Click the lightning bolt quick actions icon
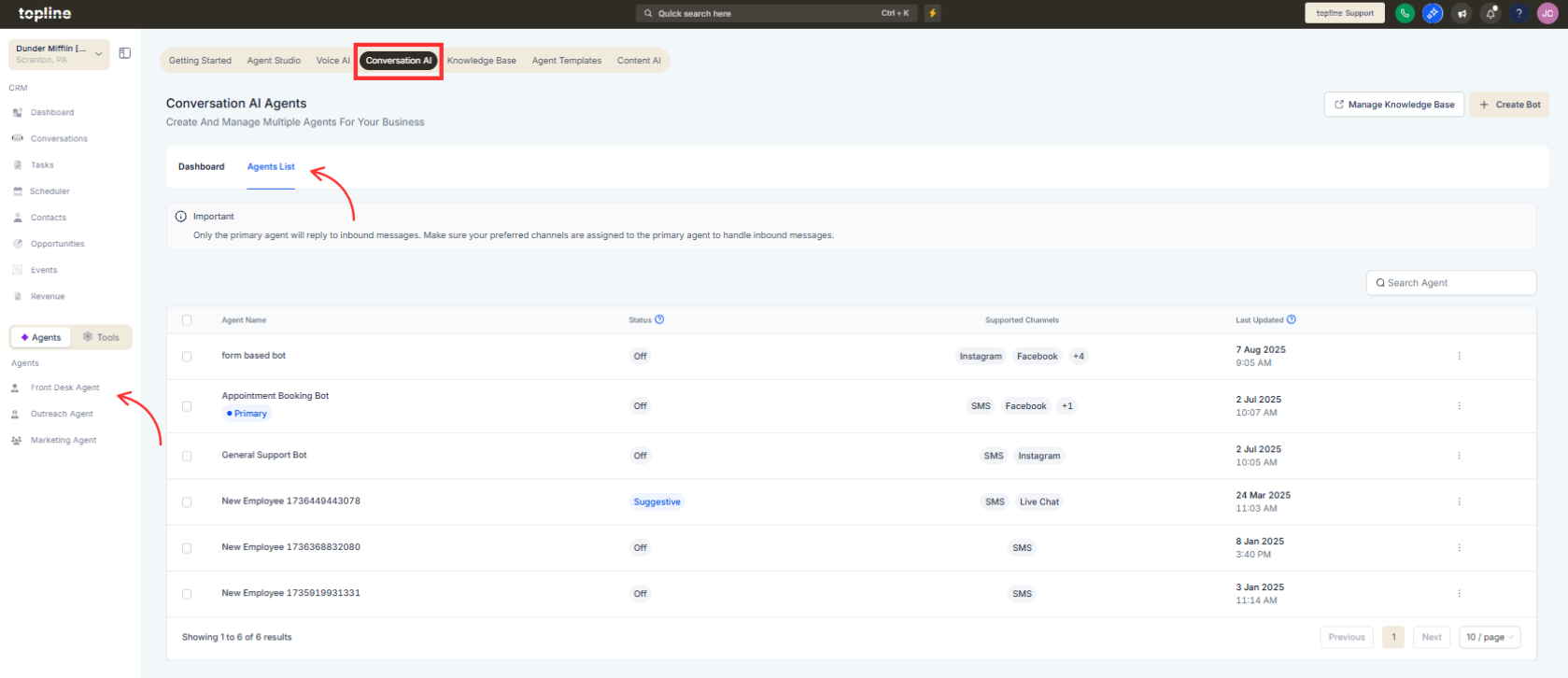 [933, 13]
